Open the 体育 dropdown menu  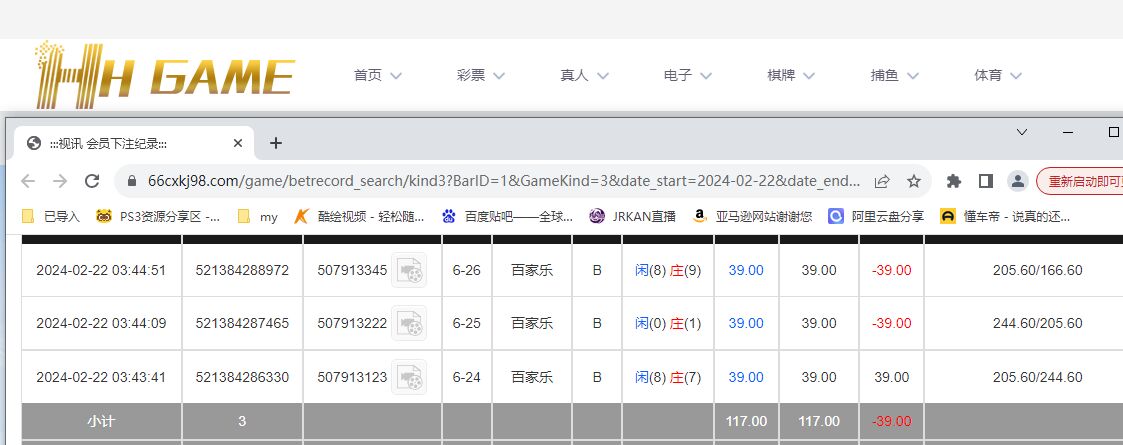998,75
